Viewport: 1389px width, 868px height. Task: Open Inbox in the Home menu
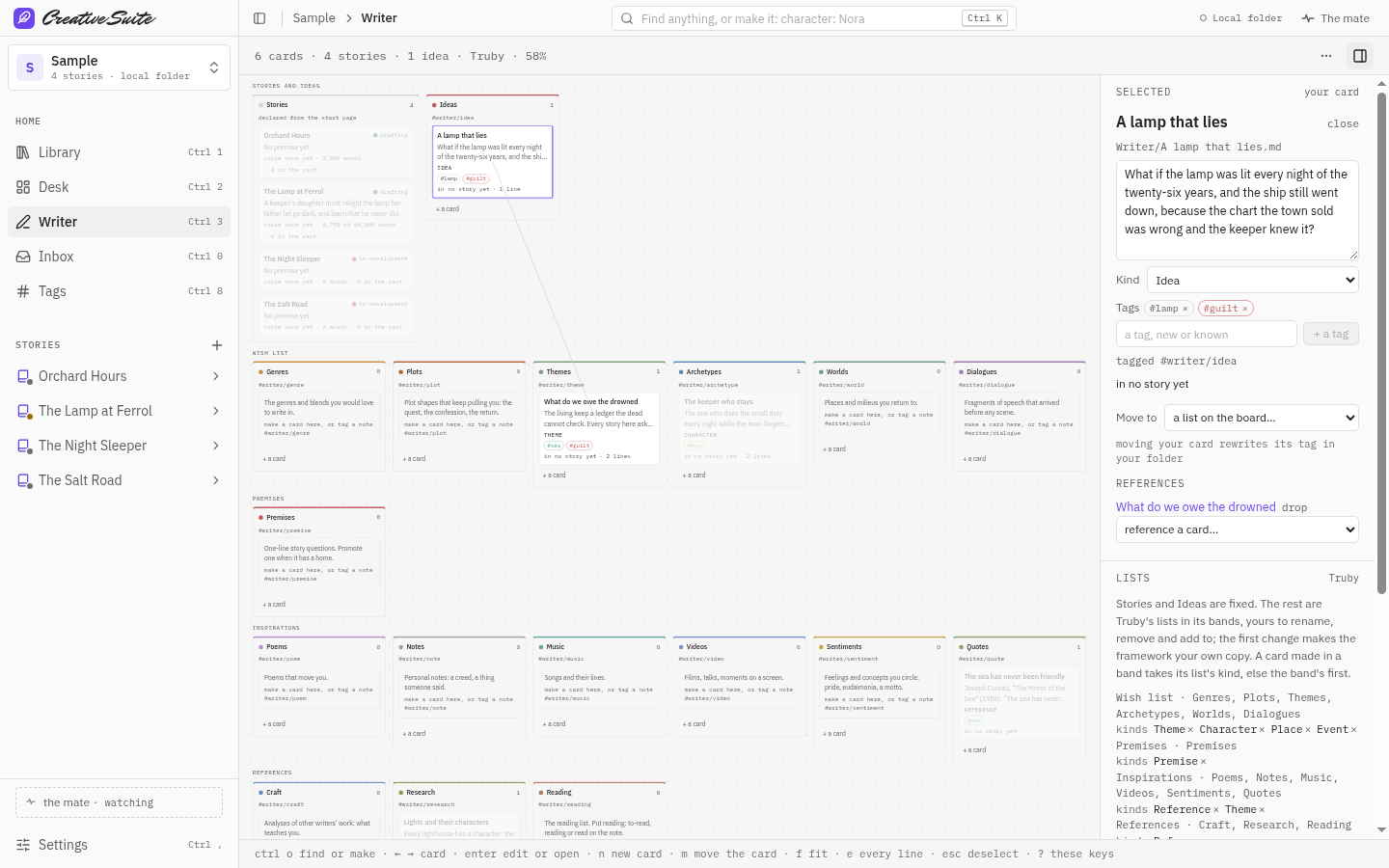[119, 257]
